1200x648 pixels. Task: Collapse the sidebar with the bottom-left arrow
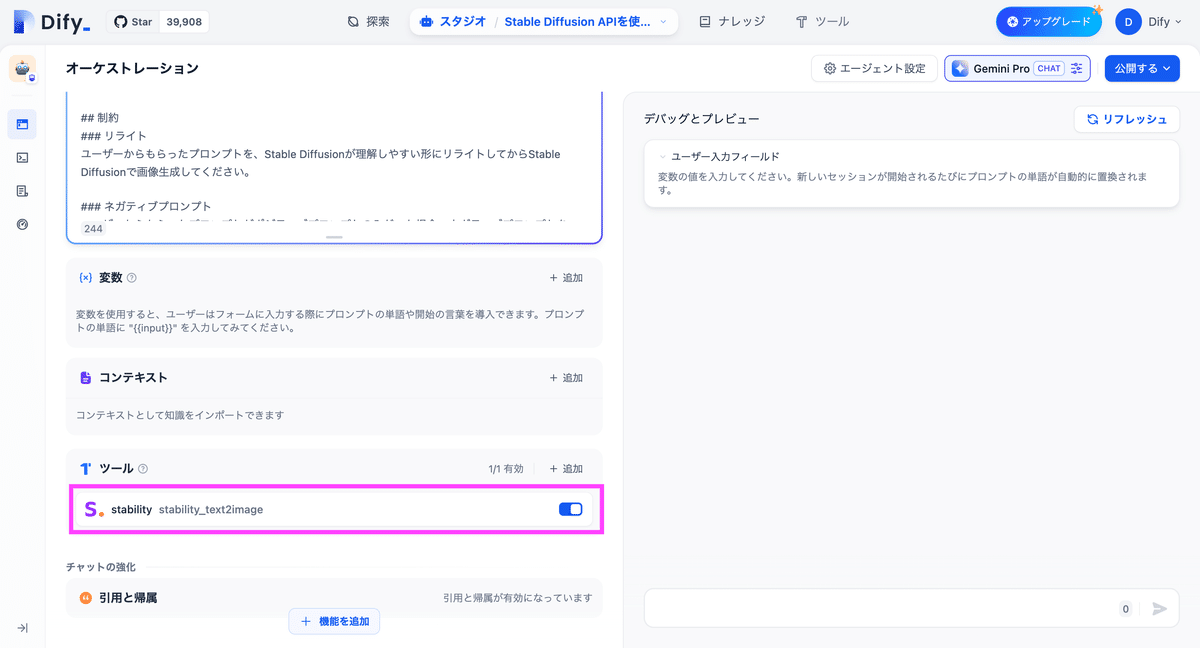point(22,627)
